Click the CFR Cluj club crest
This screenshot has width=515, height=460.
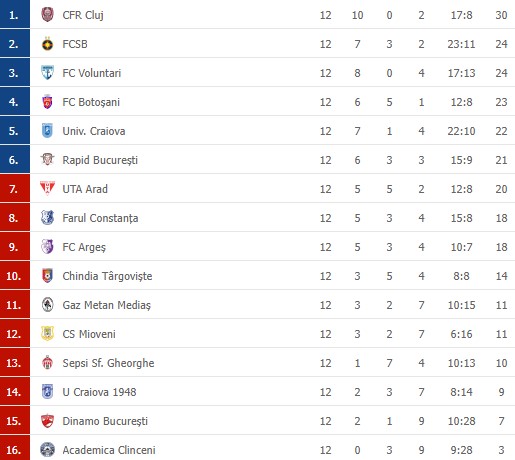(47, 15)
